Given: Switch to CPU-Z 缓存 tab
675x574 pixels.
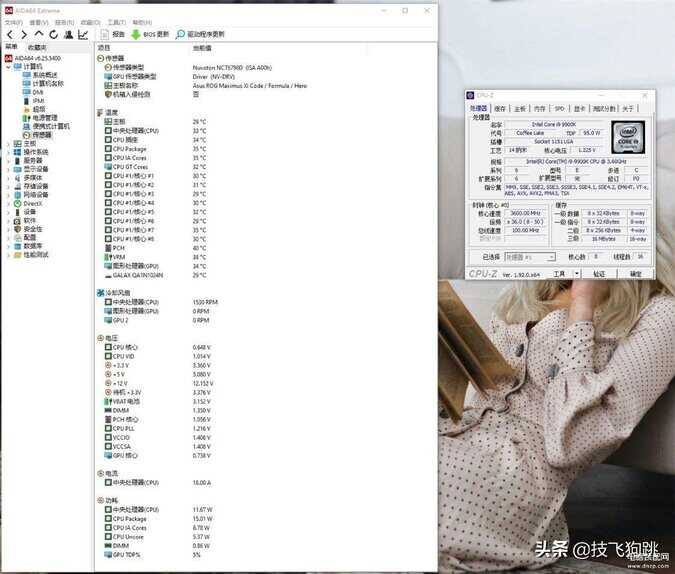Looking at the screenshot, I should tap(500, 109).
